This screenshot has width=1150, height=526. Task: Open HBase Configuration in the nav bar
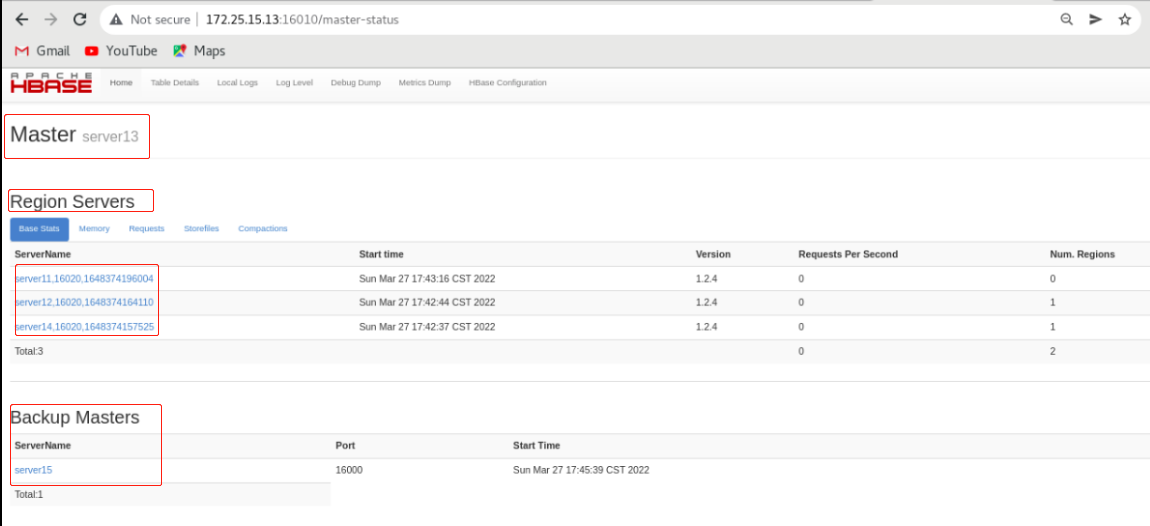pyautogui.click(x=508, y=83)
